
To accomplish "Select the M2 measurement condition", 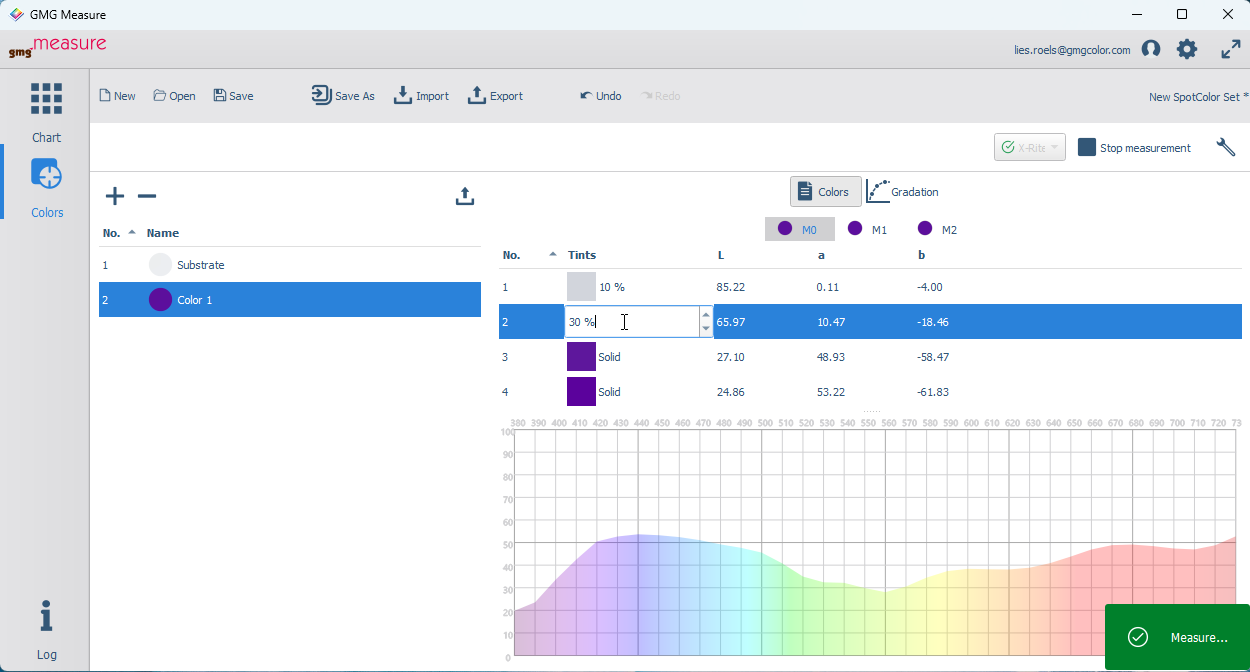I will coord(937,229).
